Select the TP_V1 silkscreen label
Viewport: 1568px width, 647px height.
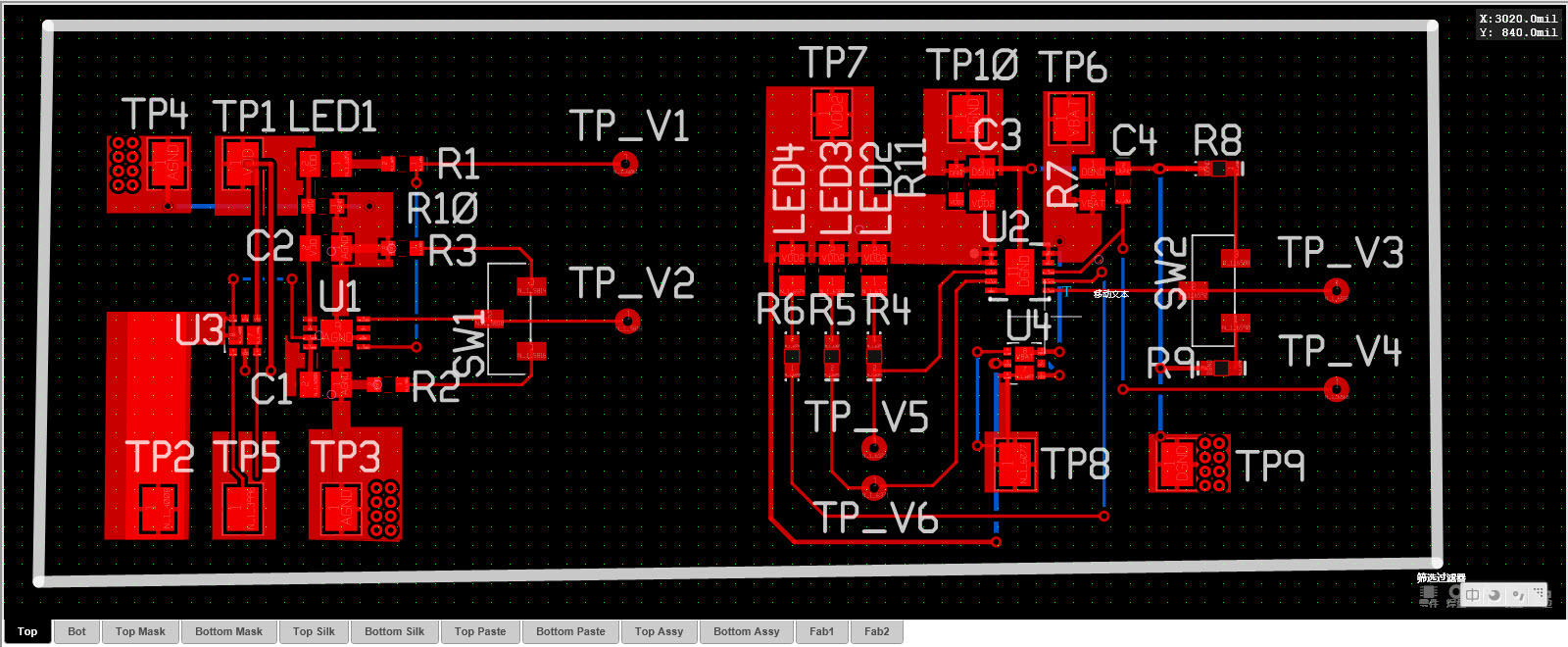tap(629, 126)
